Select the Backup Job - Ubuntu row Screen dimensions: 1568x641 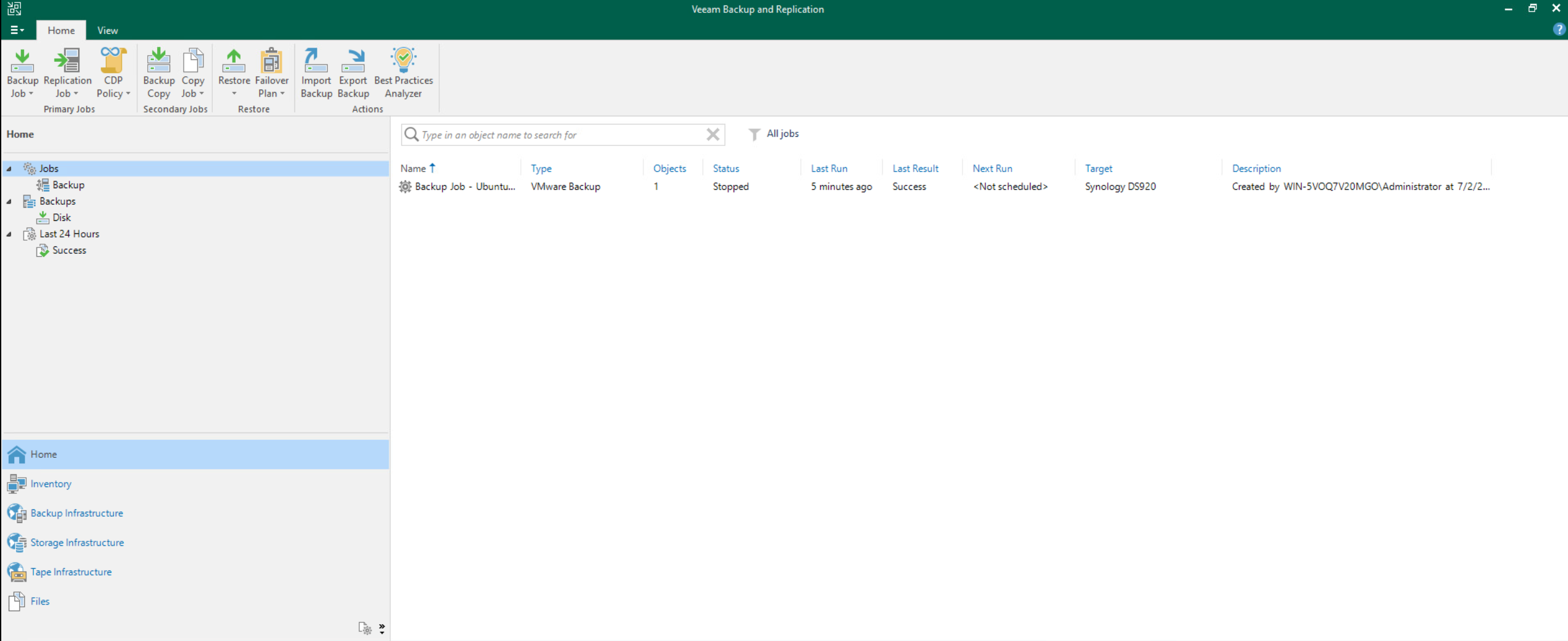[x=945, y=187]
